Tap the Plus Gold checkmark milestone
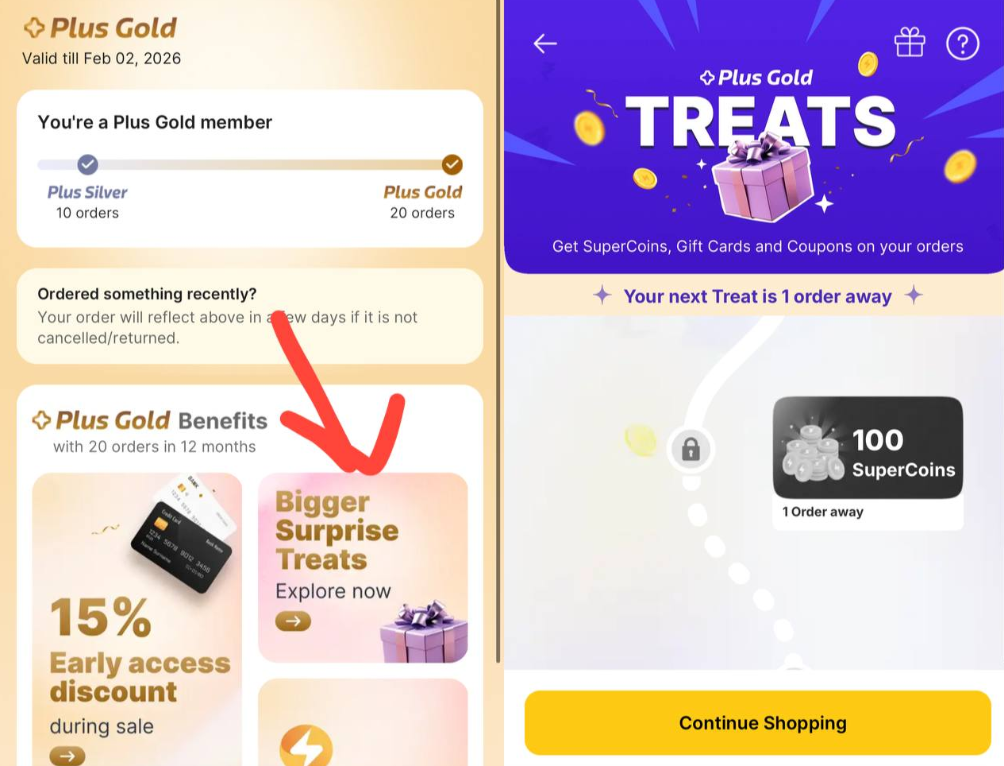 point(452,165)
